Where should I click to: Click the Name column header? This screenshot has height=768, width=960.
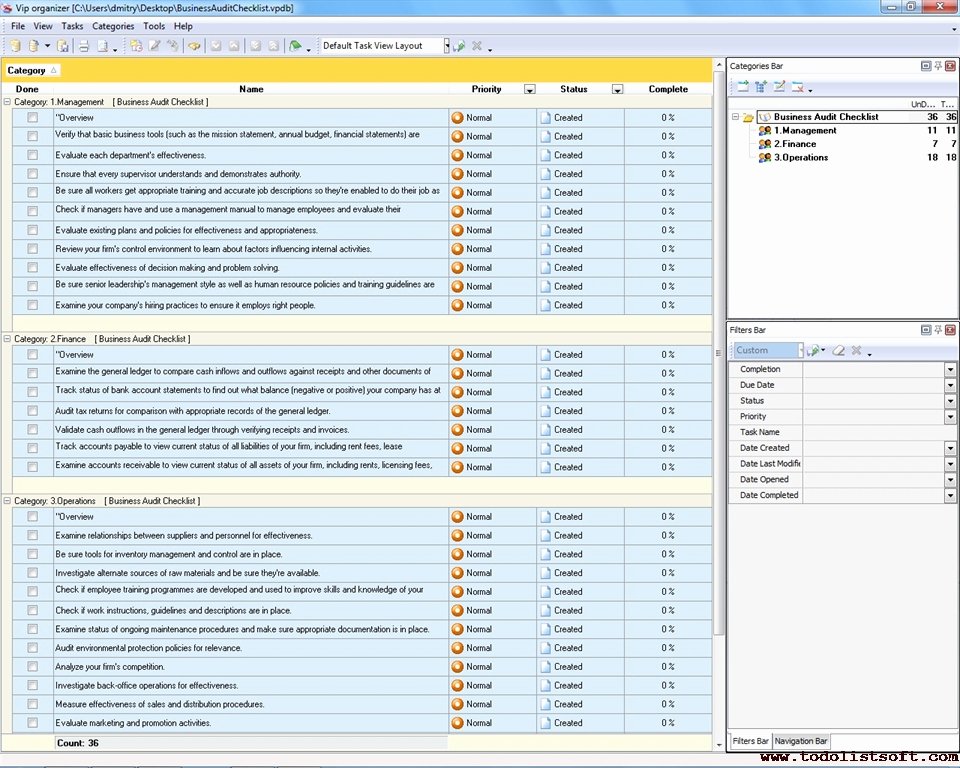click(x=251, y=89)
